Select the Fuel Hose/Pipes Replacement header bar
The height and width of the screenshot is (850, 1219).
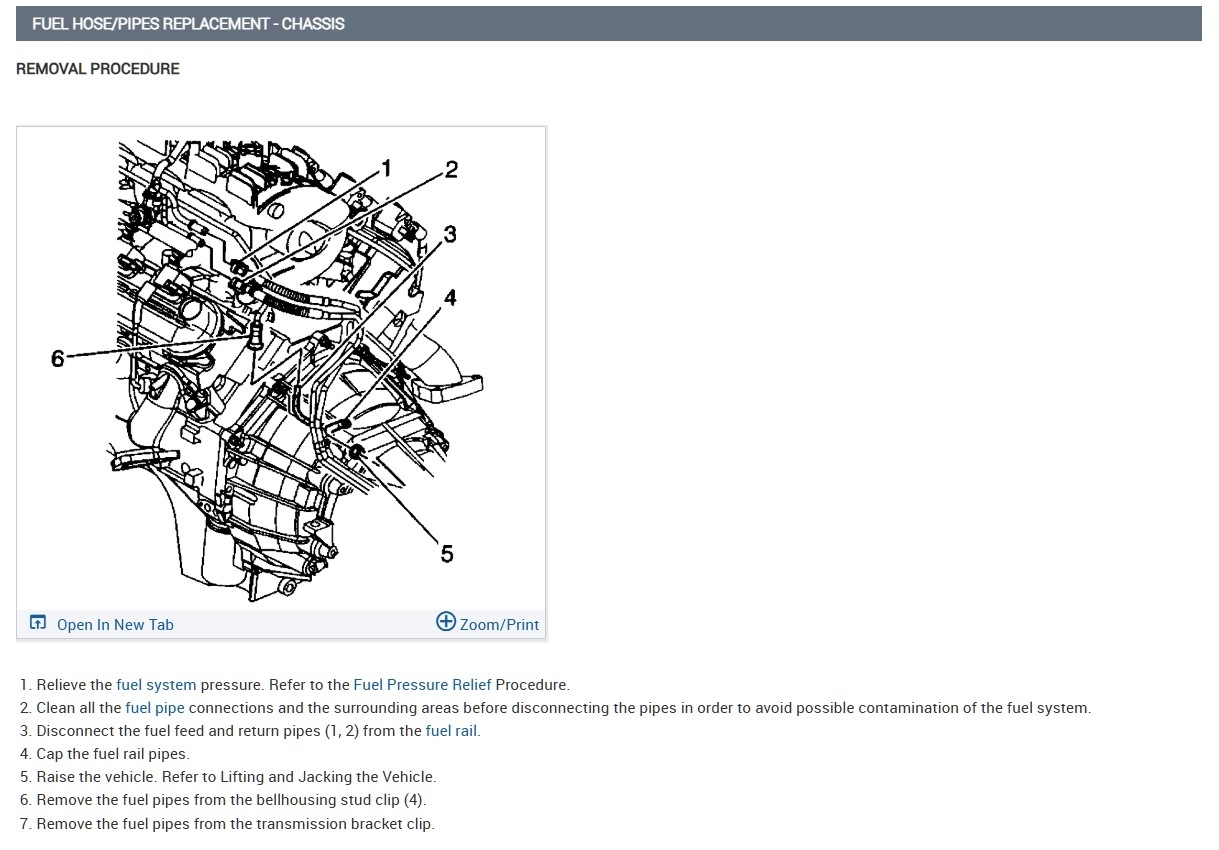[609, 24]
